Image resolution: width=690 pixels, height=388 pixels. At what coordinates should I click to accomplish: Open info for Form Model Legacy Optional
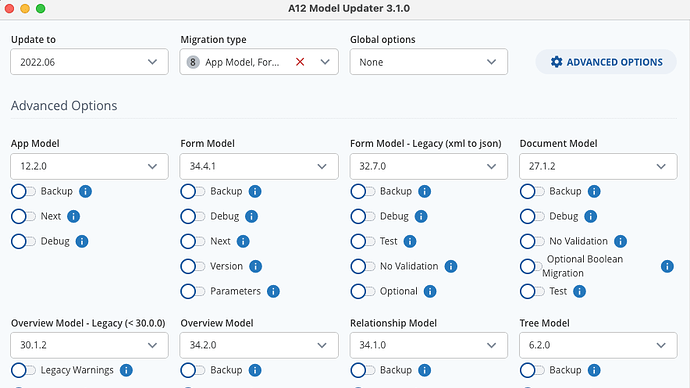click(430, 291)
